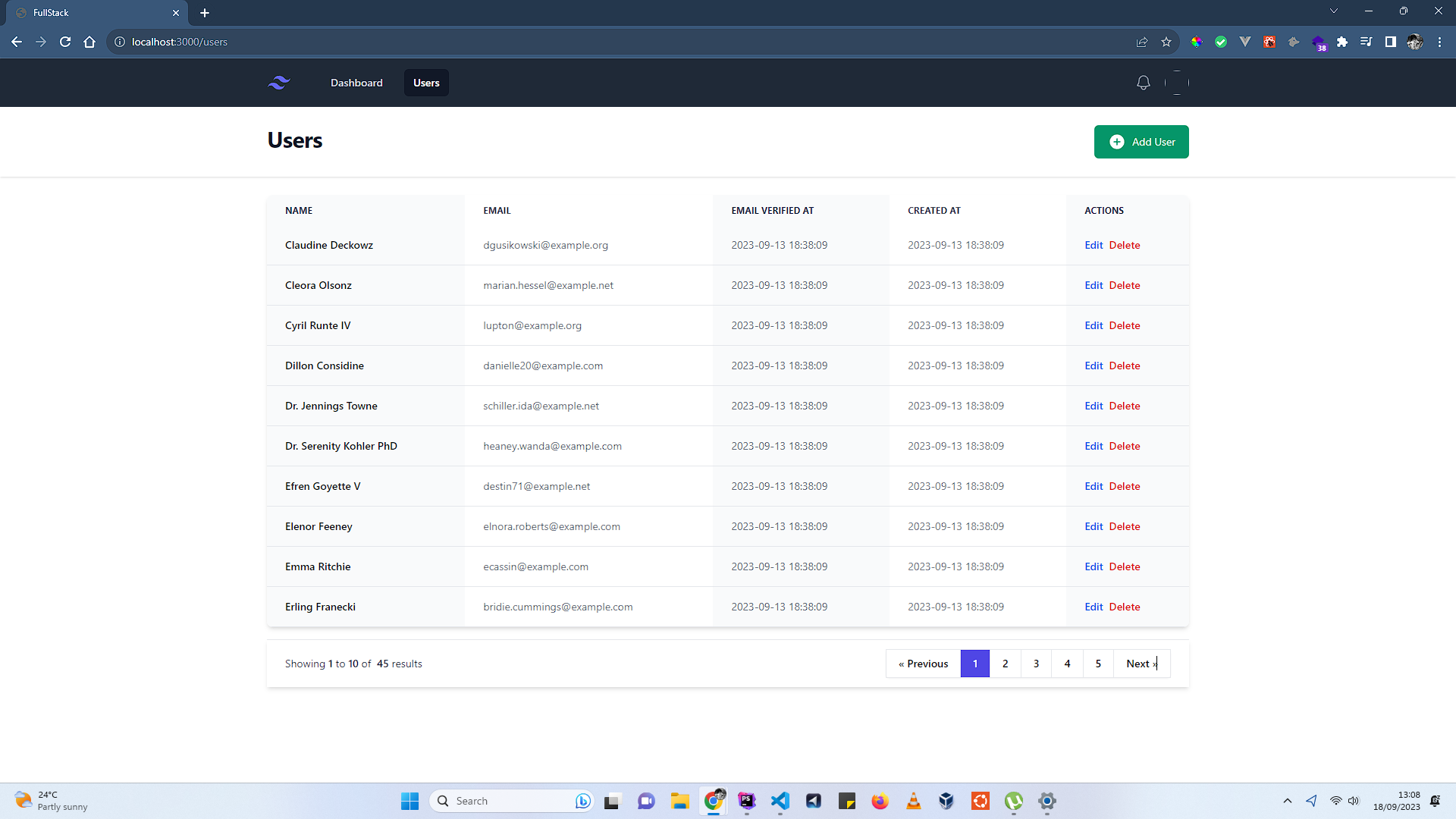The height and width of the screenshot is (819, 1456).
Task: Open Visual Studio Code from taskbar
Action: coord(780,801)
